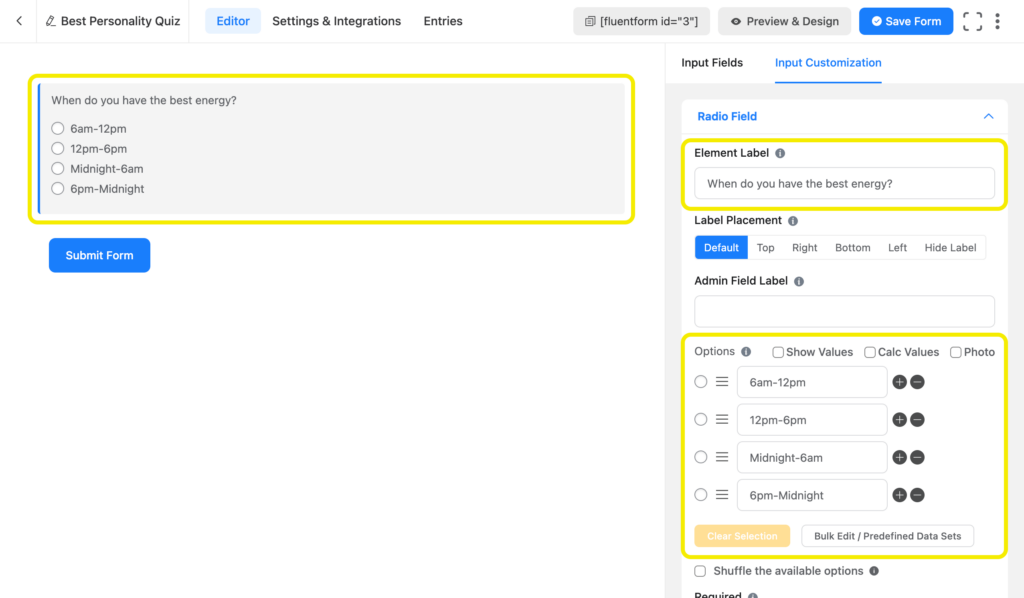Open the three-dot more options menu
Image resolution: width=1024 pixels, height=598 pixels.
coord(997,21)
